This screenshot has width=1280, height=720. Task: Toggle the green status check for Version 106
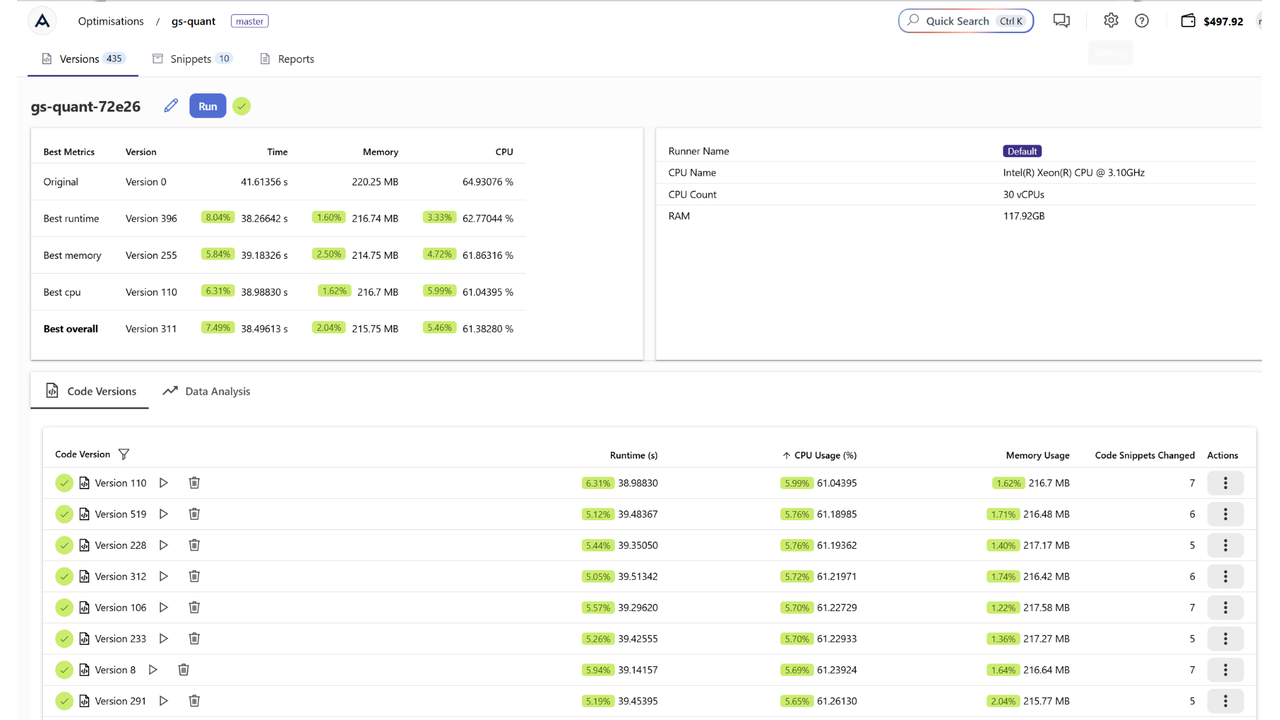pos(64,608)
